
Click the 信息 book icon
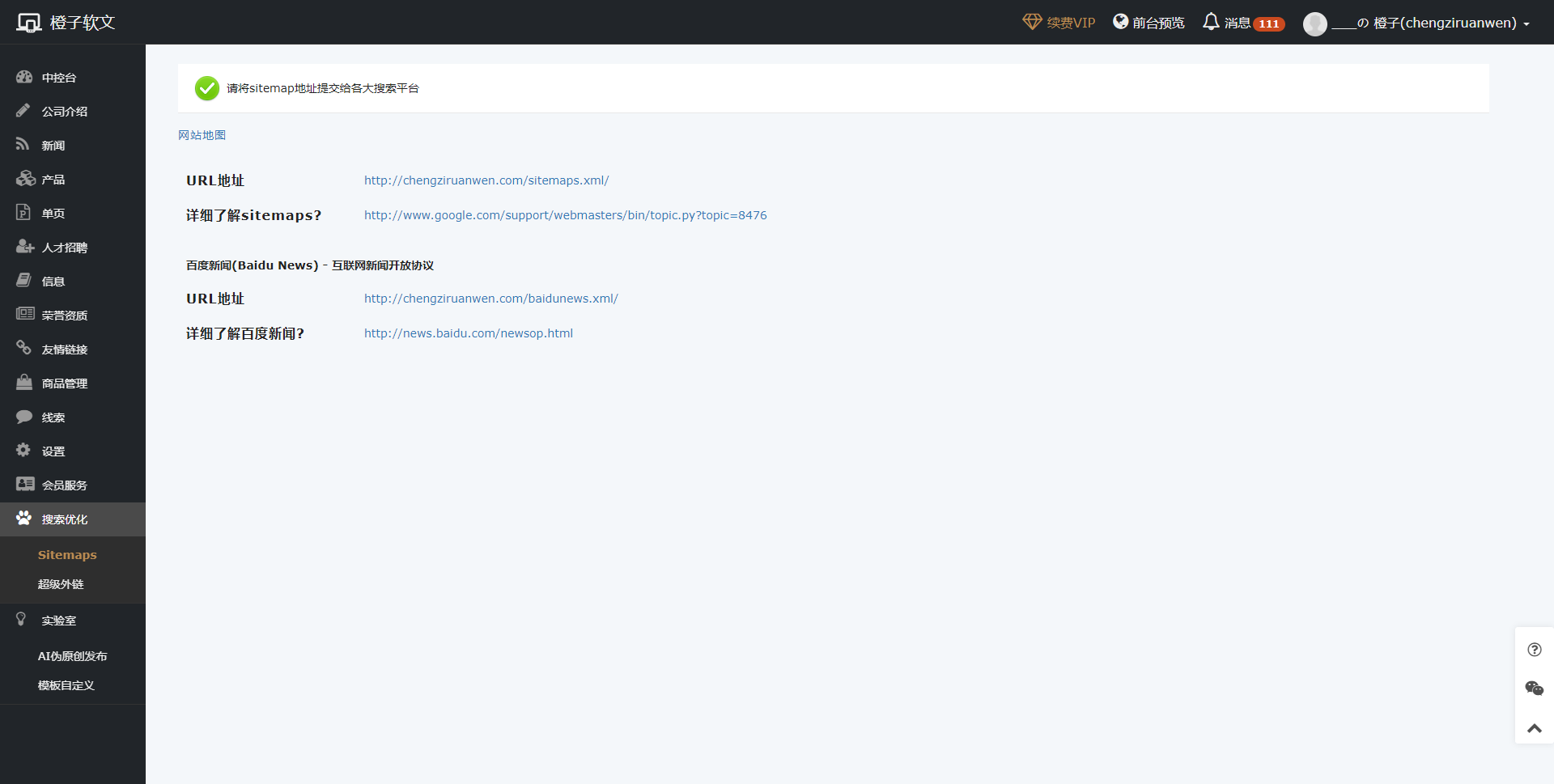click(x=23, y=280)
